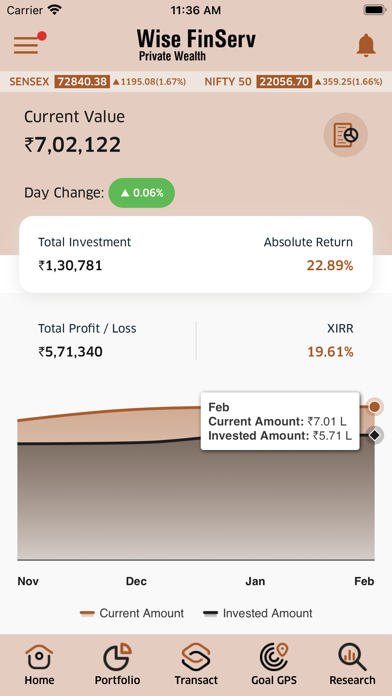Image resolution: width=392 pixels, height=696 pixels.
Task: Select the orange Current Amount chart marker
Action: [375, 407]
